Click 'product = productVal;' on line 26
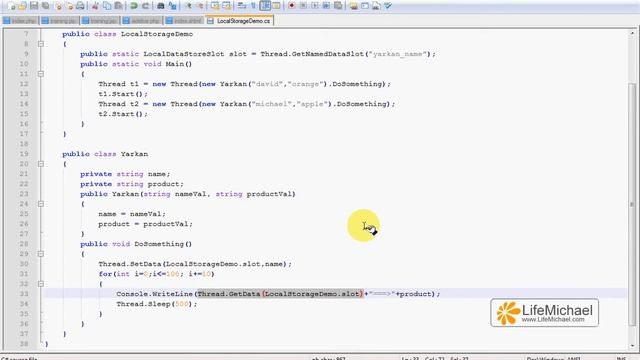This screenshot has width=640, height=360. 145,224
